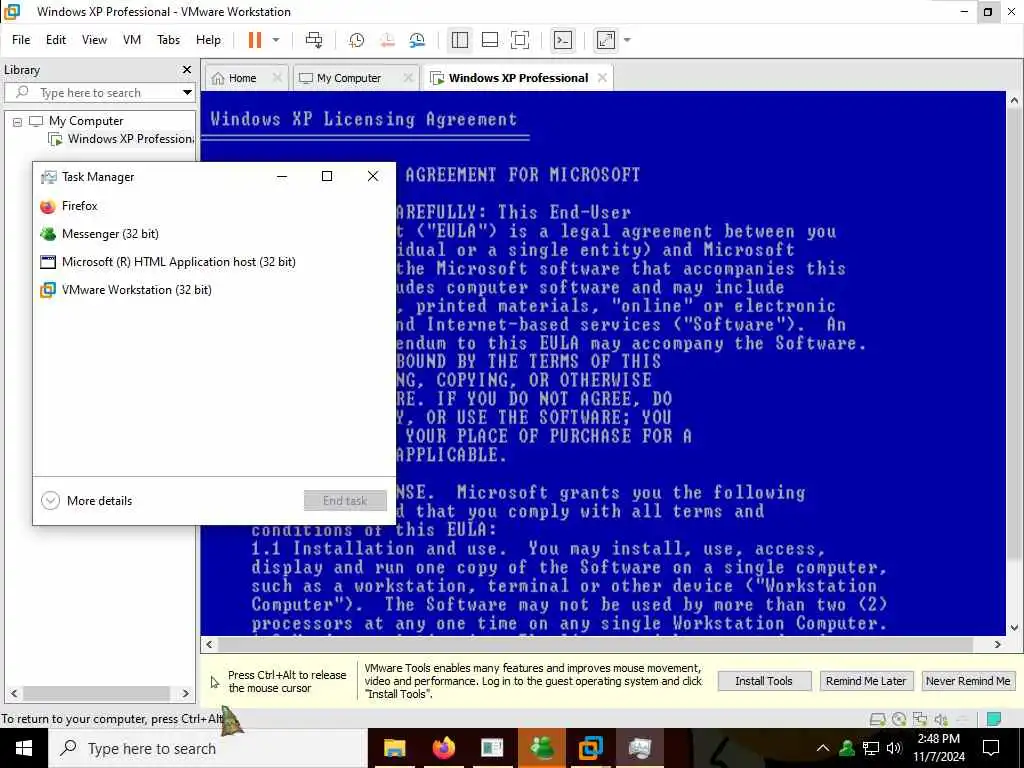Toggle the library sidebar view icon

click(x=460, y=40)
